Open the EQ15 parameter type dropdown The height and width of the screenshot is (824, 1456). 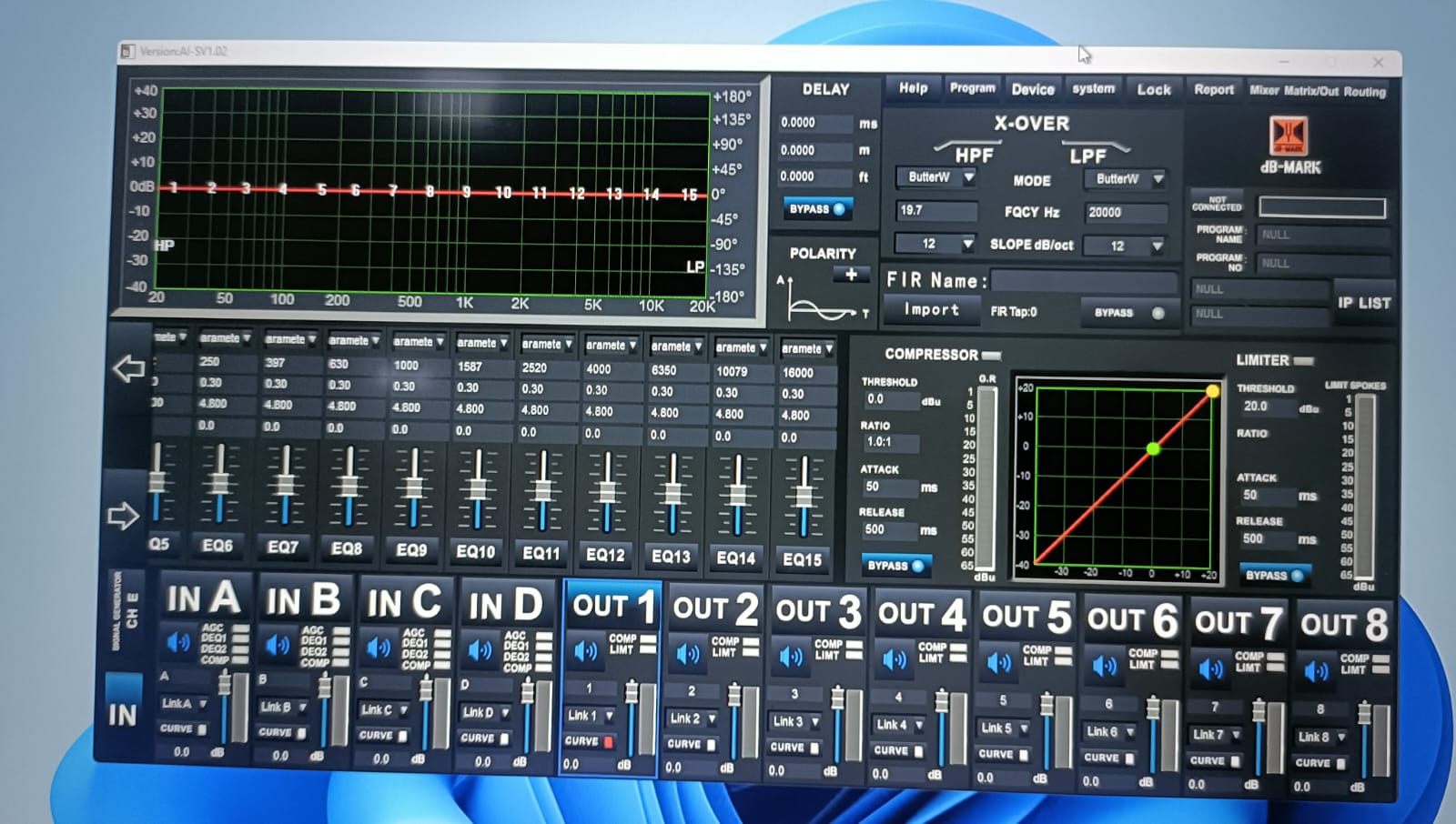(807, 348)
